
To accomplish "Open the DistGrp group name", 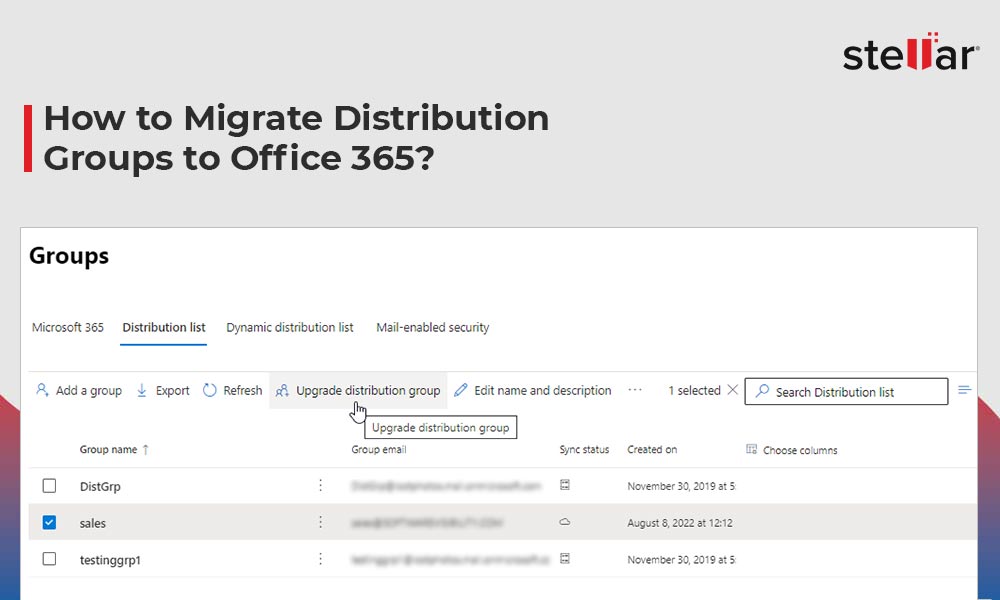I will tap(100, 487).
